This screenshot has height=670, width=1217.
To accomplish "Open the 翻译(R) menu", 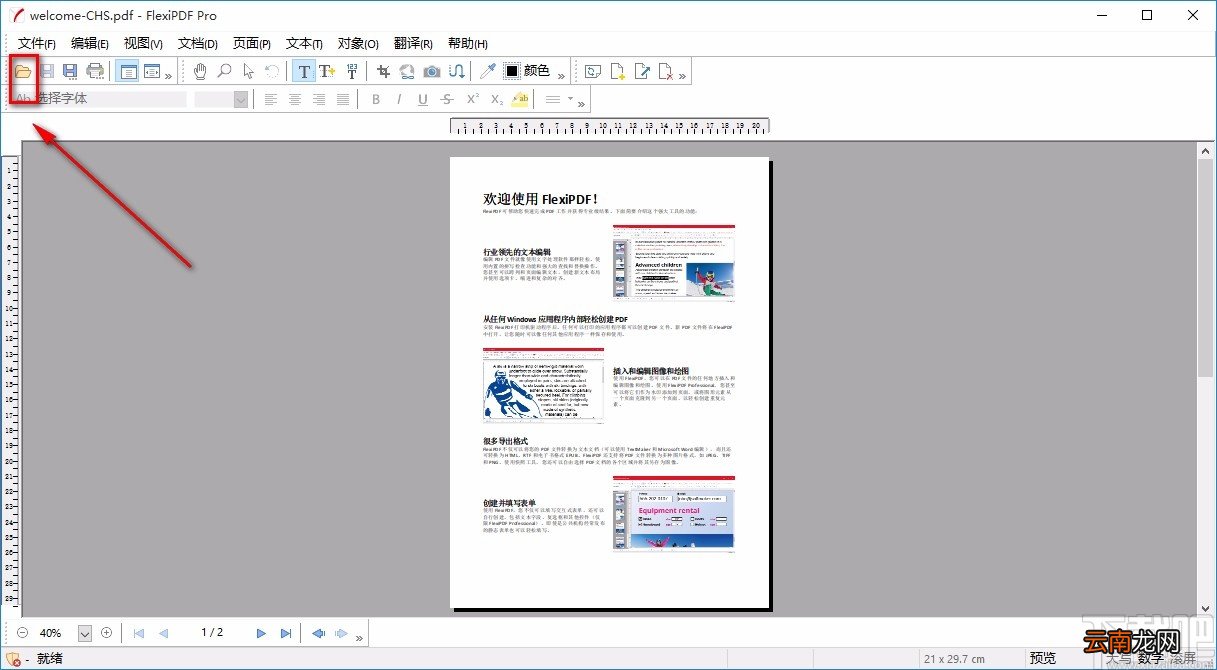I will (413, 43).
